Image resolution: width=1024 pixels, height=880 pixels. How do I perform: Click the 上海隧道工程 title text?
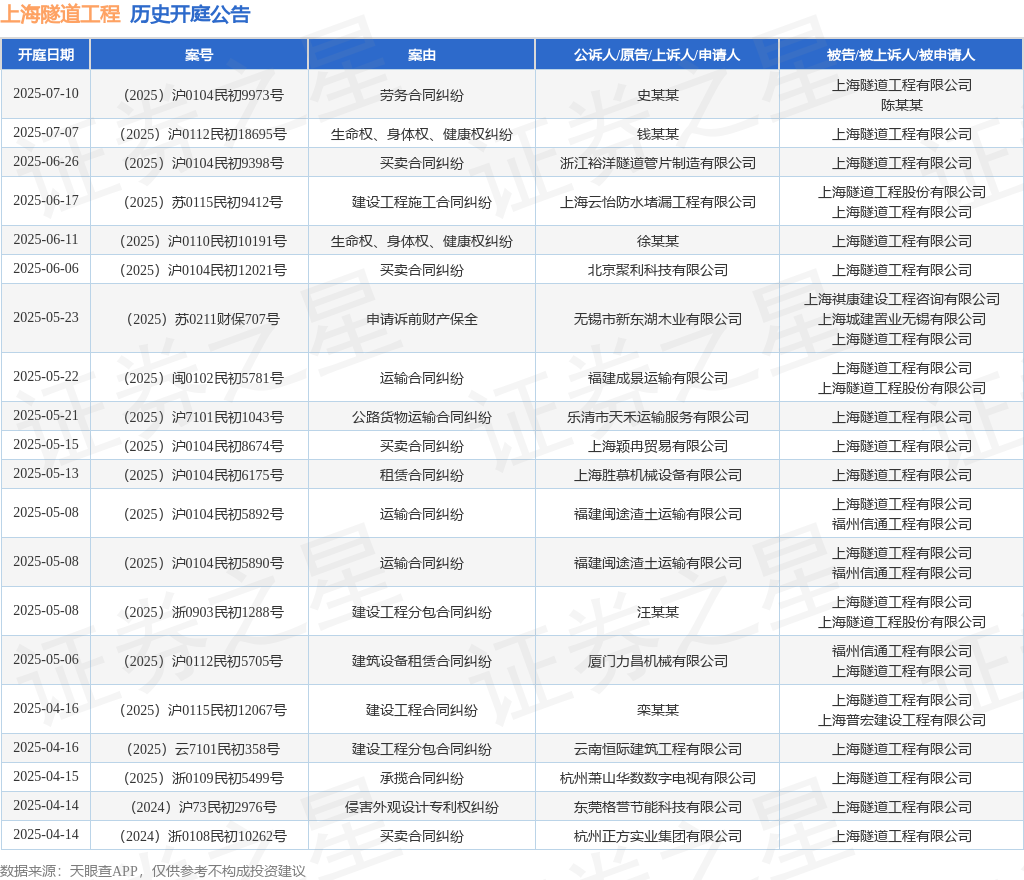coord(60,14)
